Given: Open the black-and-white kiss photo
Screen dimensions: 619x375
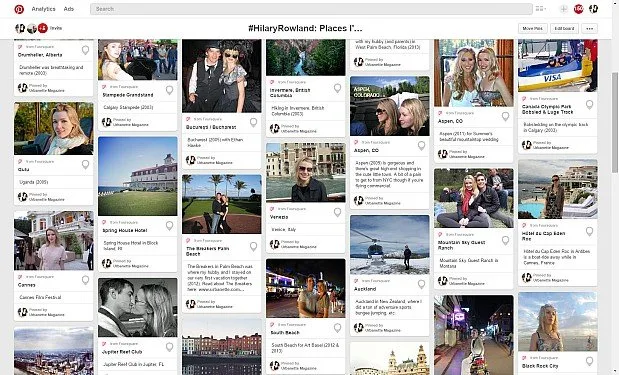Looking at the screenshot, I should pyautogui.click(x=138, y=308).
